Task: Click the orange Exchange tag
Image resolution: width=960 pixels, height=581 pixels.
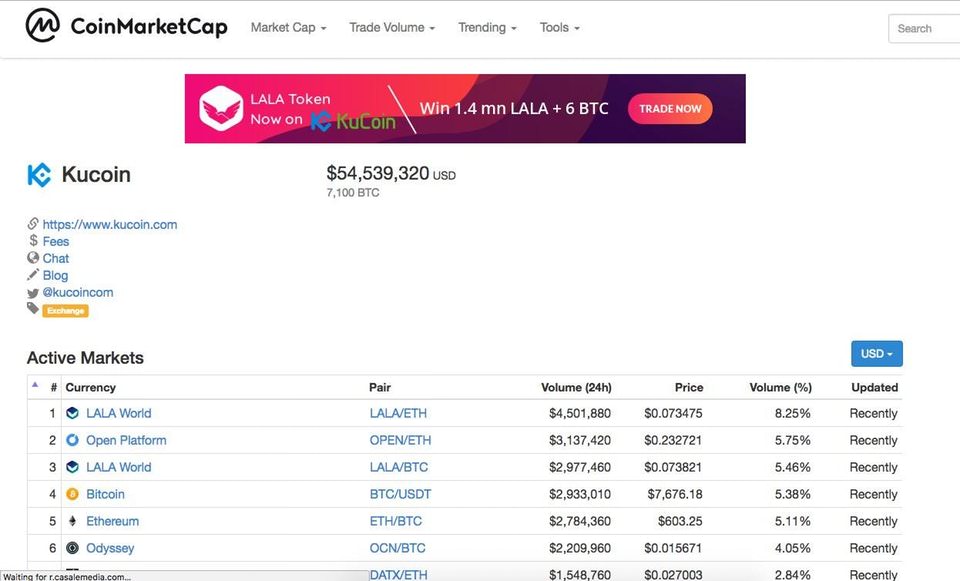Action: tap(66, 311)
